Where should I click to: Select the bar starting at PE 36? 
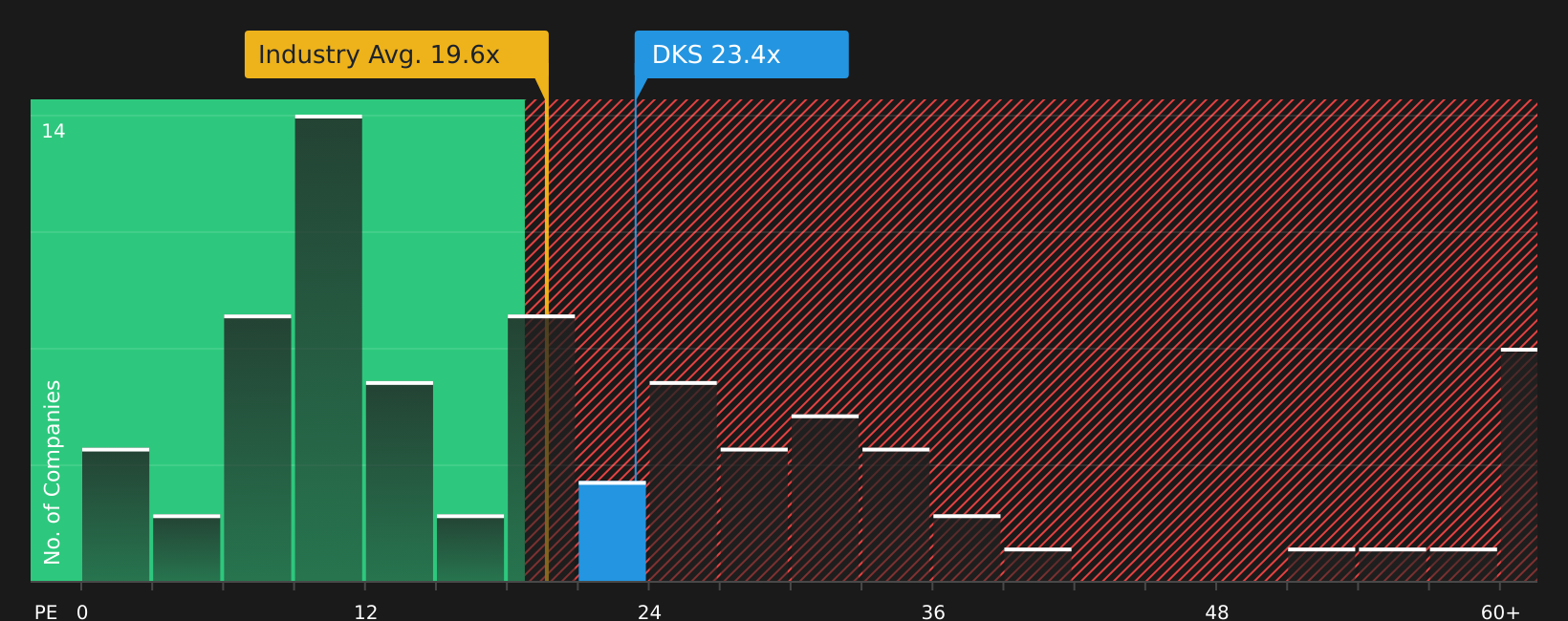(x=967, y=548)
